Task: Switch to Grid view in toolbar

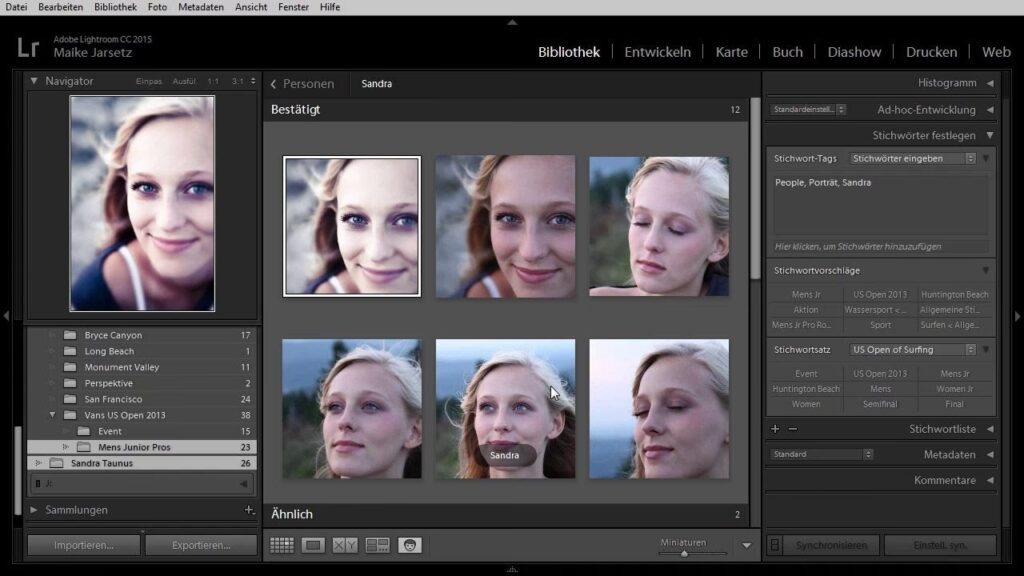Action: [x=282, y=545]
